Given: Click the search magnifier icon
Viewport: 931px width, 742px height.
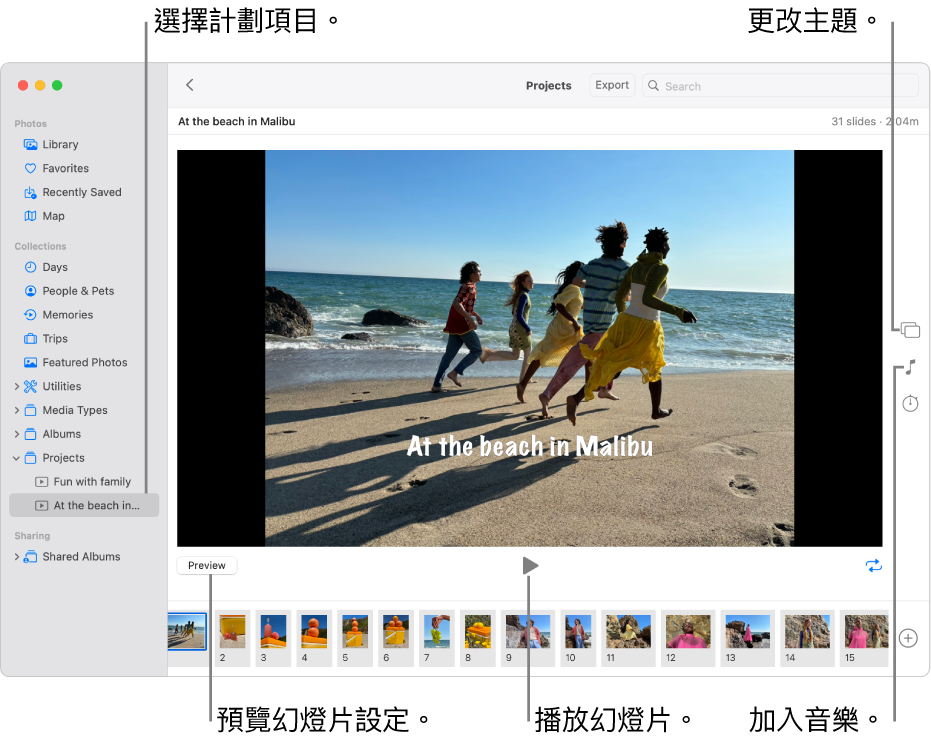Looking at the screenshot, I should pos(653,85).
